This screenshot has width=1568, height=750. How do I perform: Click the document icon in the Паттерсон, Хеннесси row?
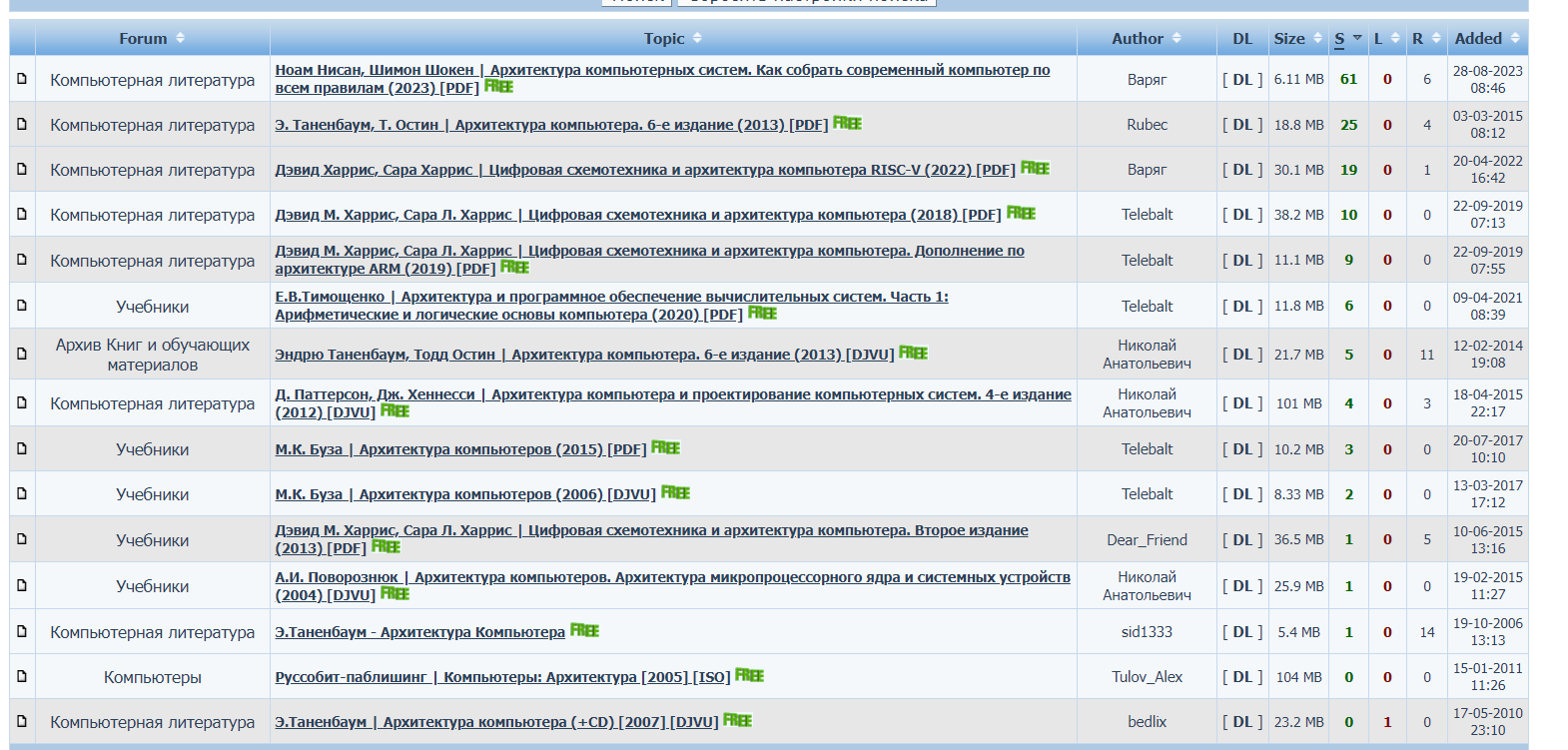pyautogui.click(x=22, y=402)
